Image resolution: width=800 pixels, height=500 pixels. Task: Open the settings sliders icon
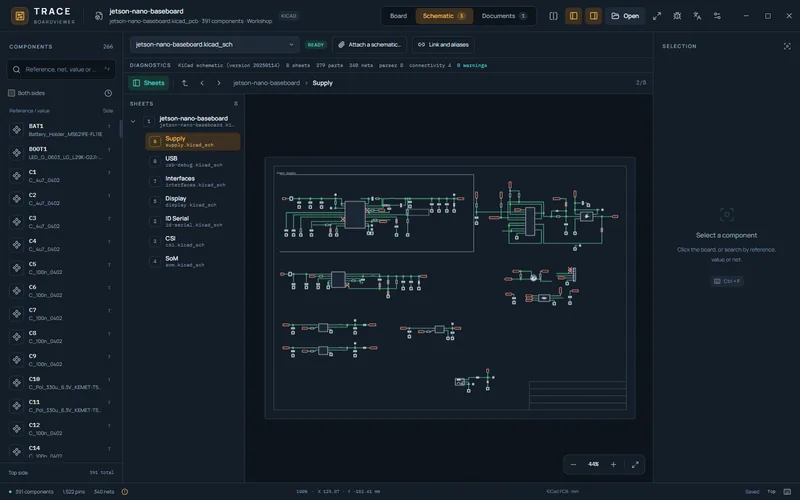[717, 16]
